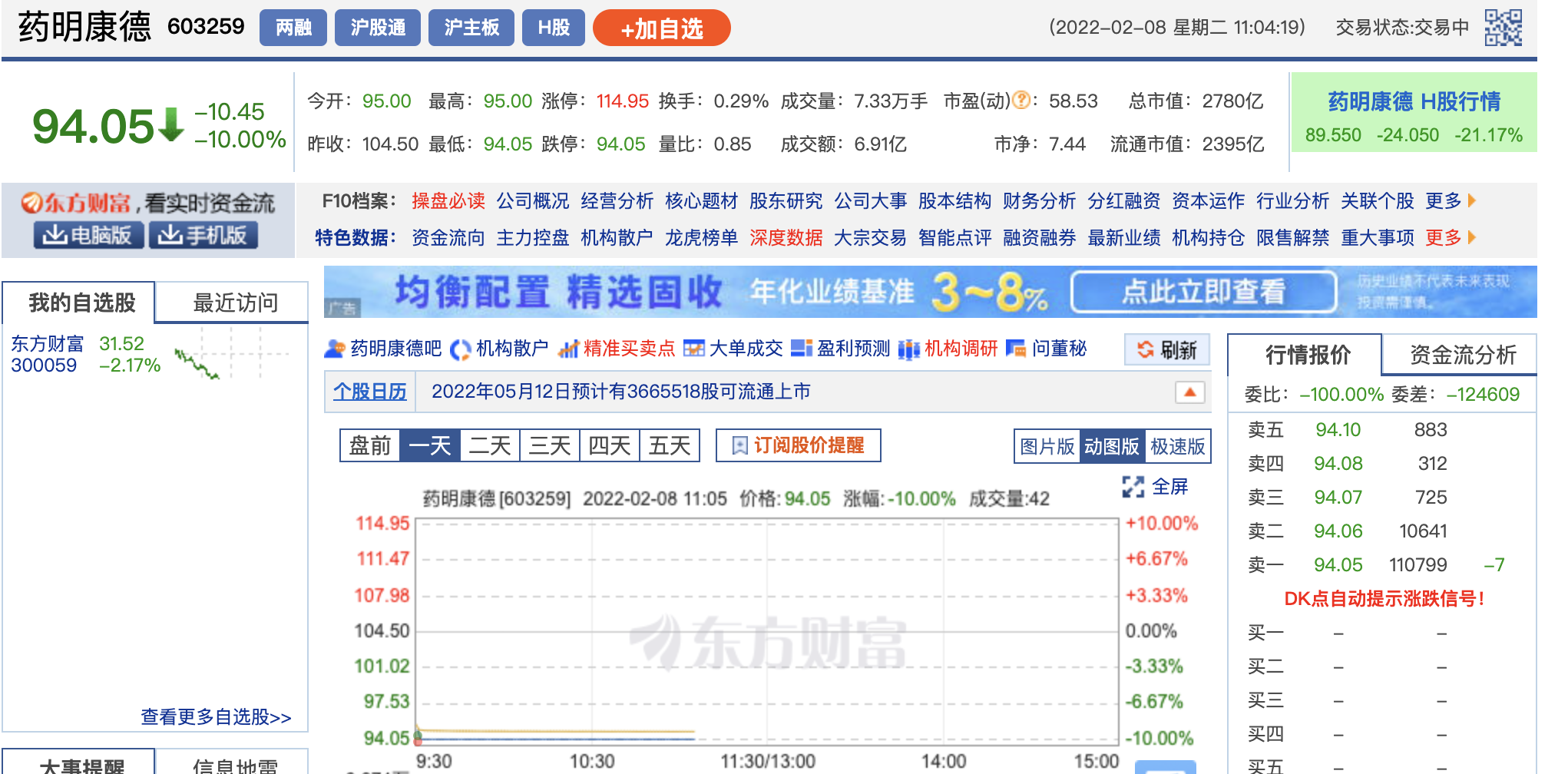
Task: Download 电脑版 desktop client
Action: (x=88, y=235)
